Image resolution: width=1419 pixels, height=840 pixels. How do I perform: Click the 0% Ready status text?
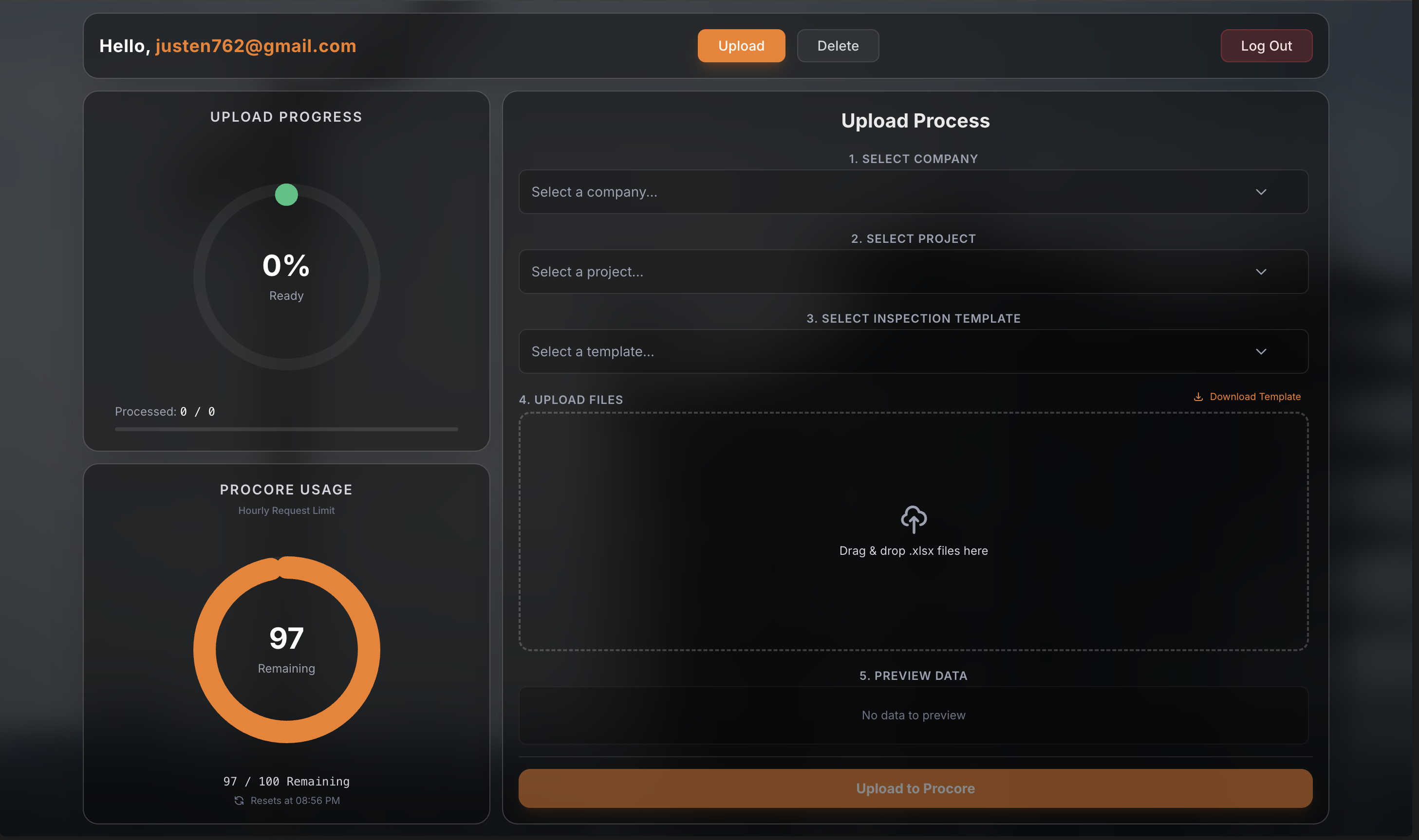point(286,277)
